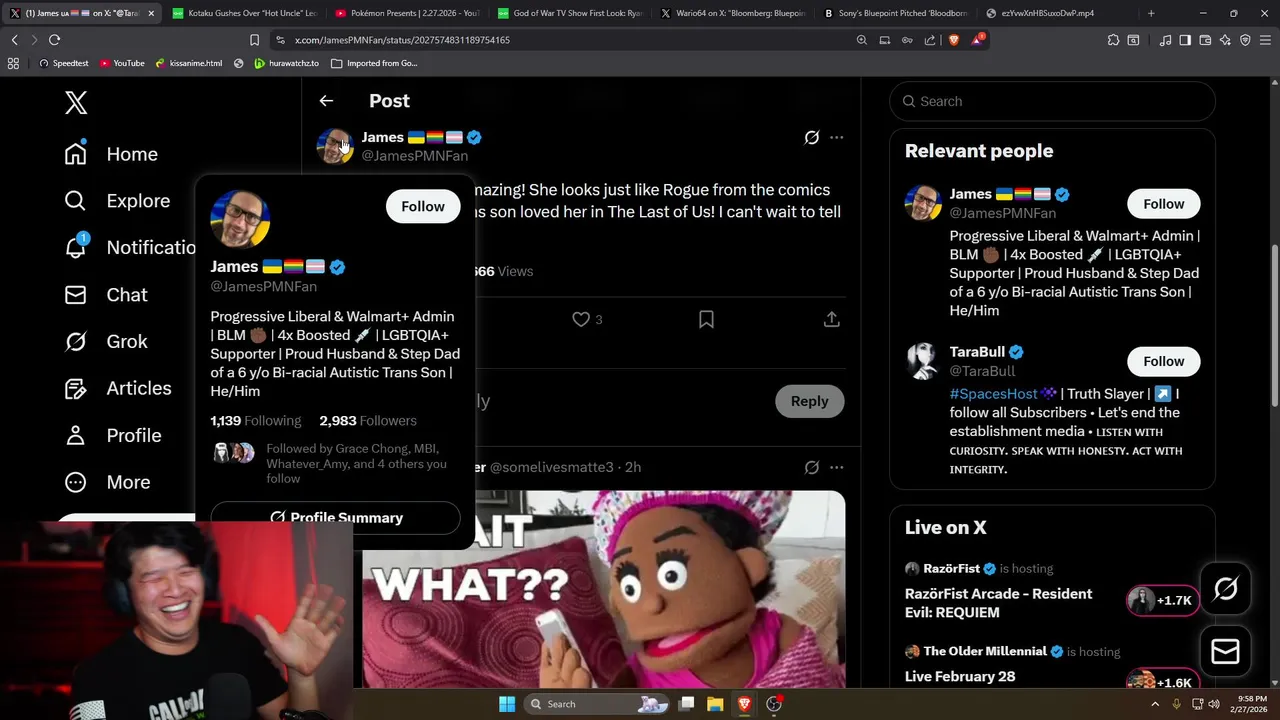The image size is (1280, 720).
Task: Switch to the .mp4 file tab
Action: 1058,13
